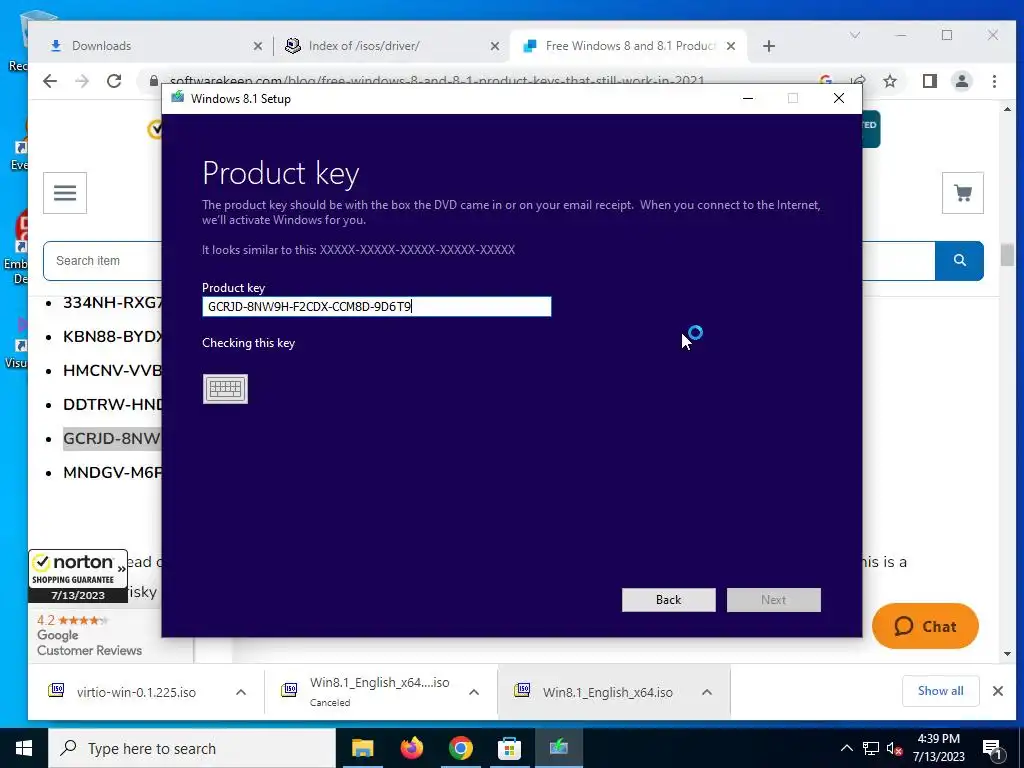This screenshot has width=1024, height=768.
Task: Open Microsoft Store from the taskbar
Action: (x=509, y=748)
